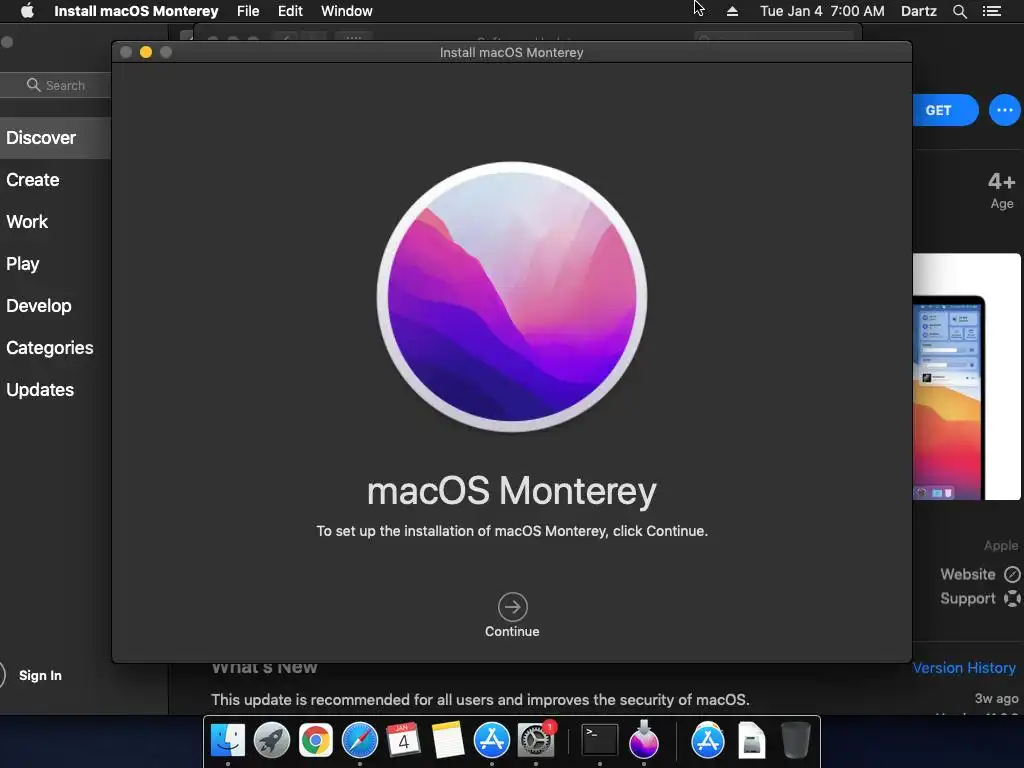Screen dimensions: 1024x768
Task: Open the Trash in the Dock
Action: coord(795,741)
